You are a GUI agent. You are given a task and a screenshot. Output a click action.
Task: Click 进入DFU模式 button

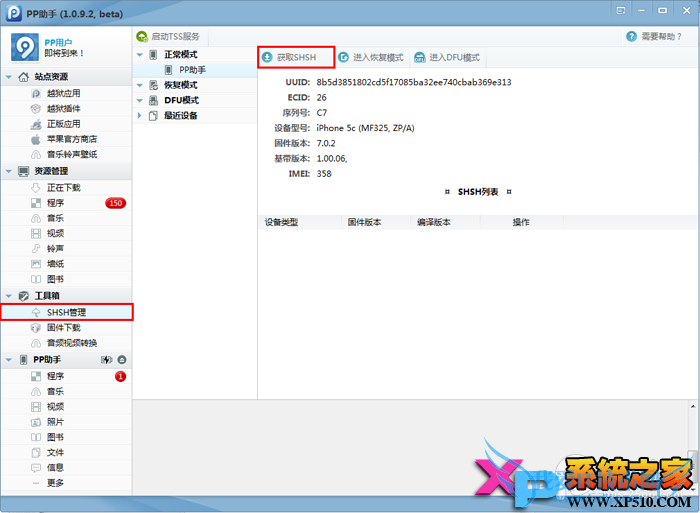pos(447,57)
